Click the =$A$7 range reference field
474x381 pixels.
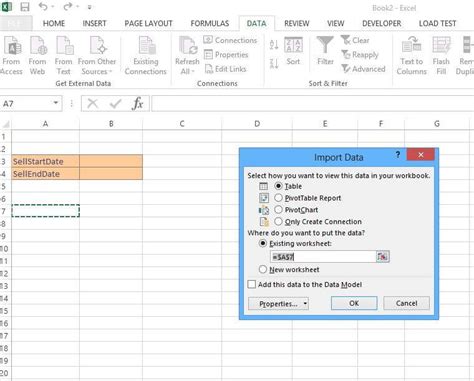[323, 257]
